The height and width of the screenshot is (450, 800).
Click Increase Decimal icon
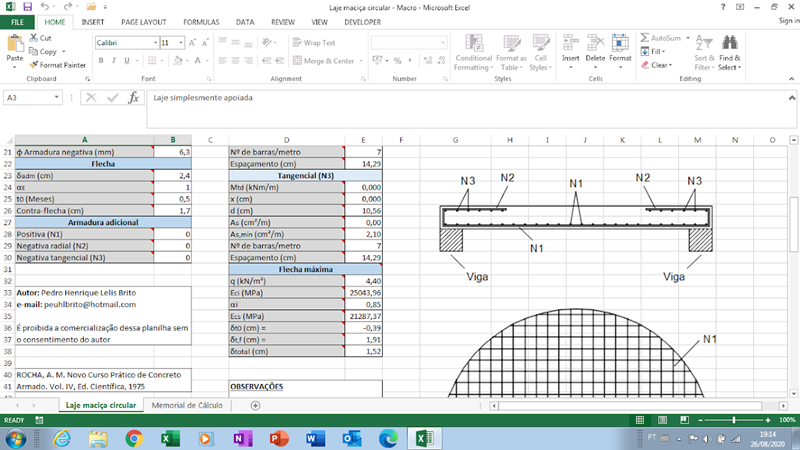pos(428,61)
